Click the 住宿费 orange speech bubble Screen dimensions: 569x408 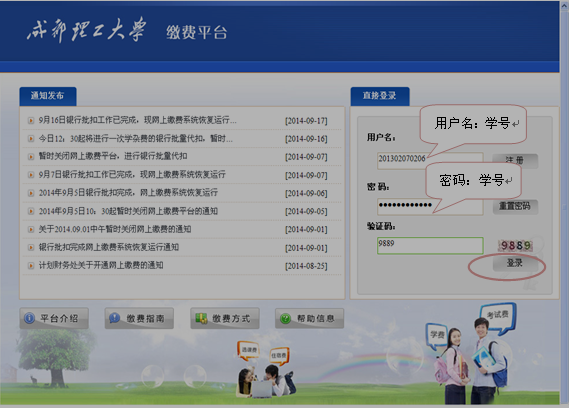[279, 356]
